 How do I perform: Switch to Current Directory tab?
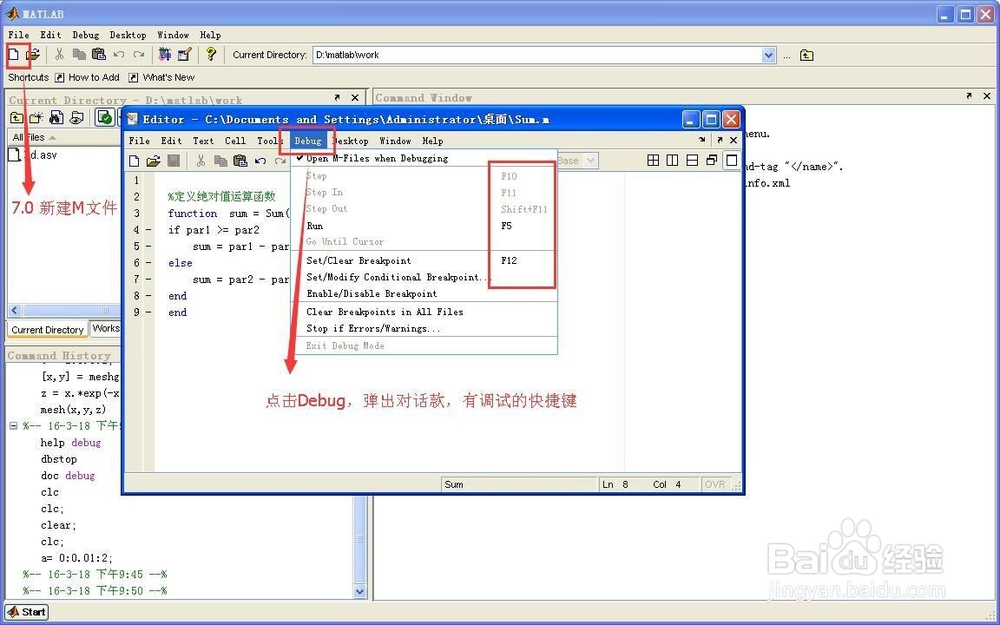point(48,330)
